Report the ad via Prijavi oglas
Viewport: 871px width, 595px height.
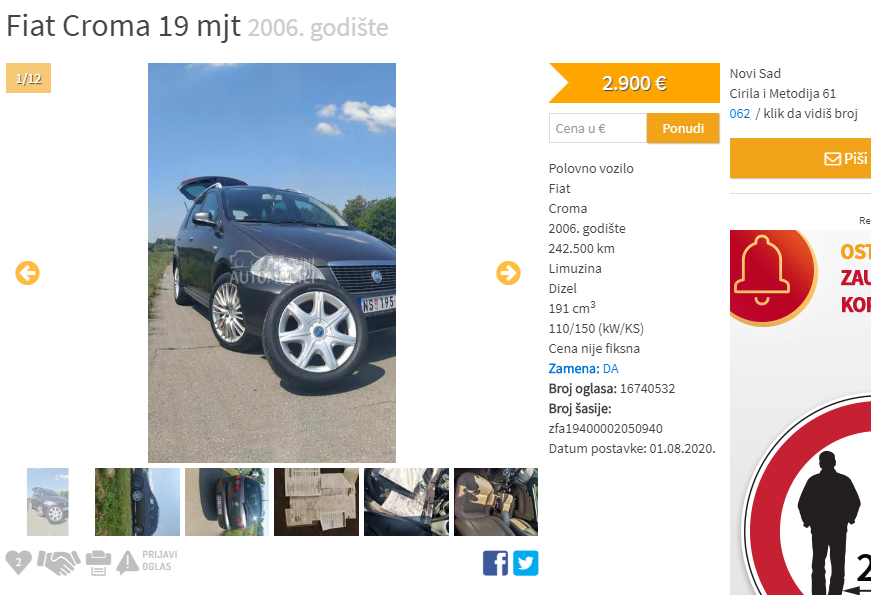147,561
